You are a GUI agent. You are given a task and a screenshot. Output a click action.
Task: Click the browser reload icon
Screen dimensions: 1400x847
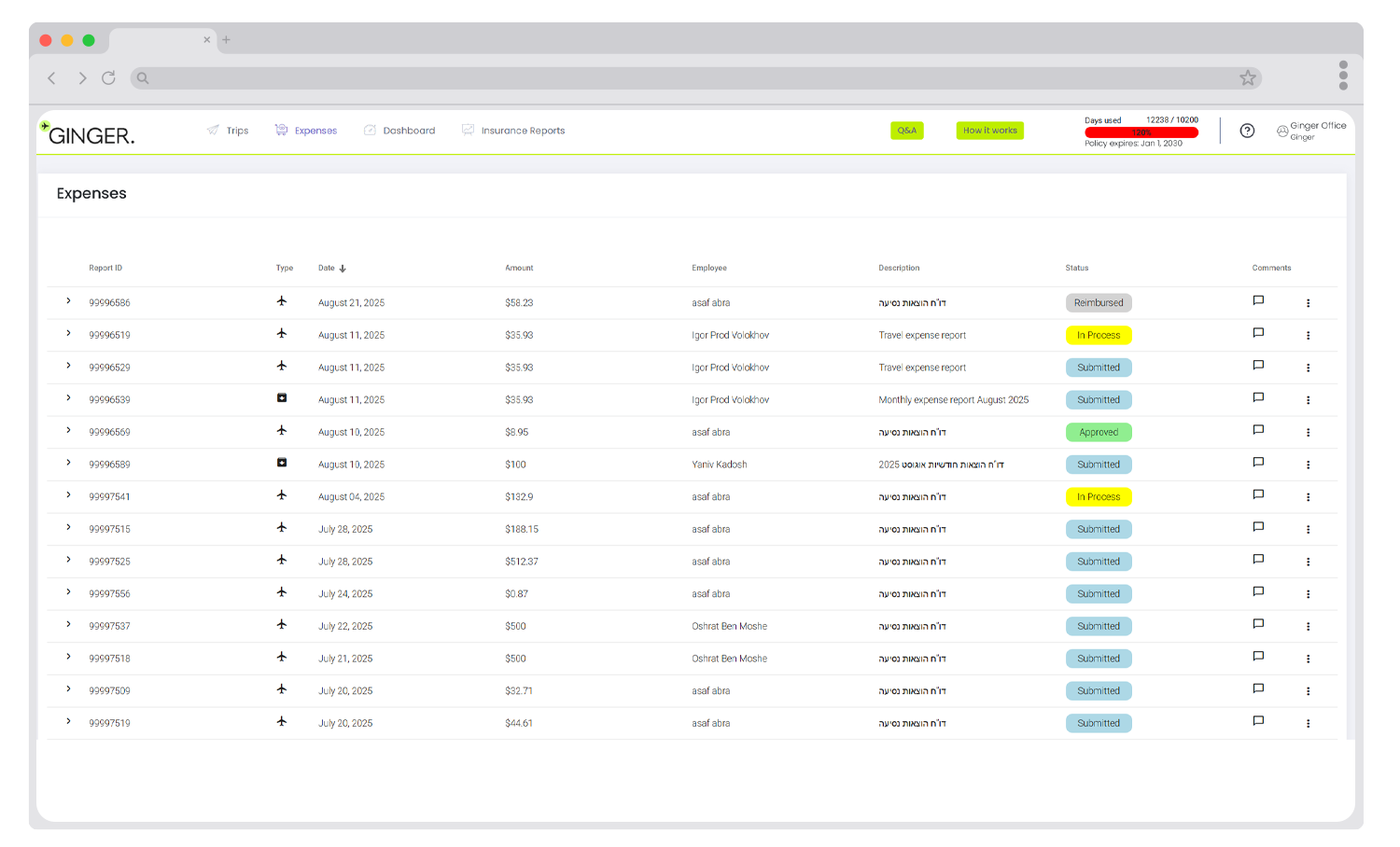[x=108, y=78]
